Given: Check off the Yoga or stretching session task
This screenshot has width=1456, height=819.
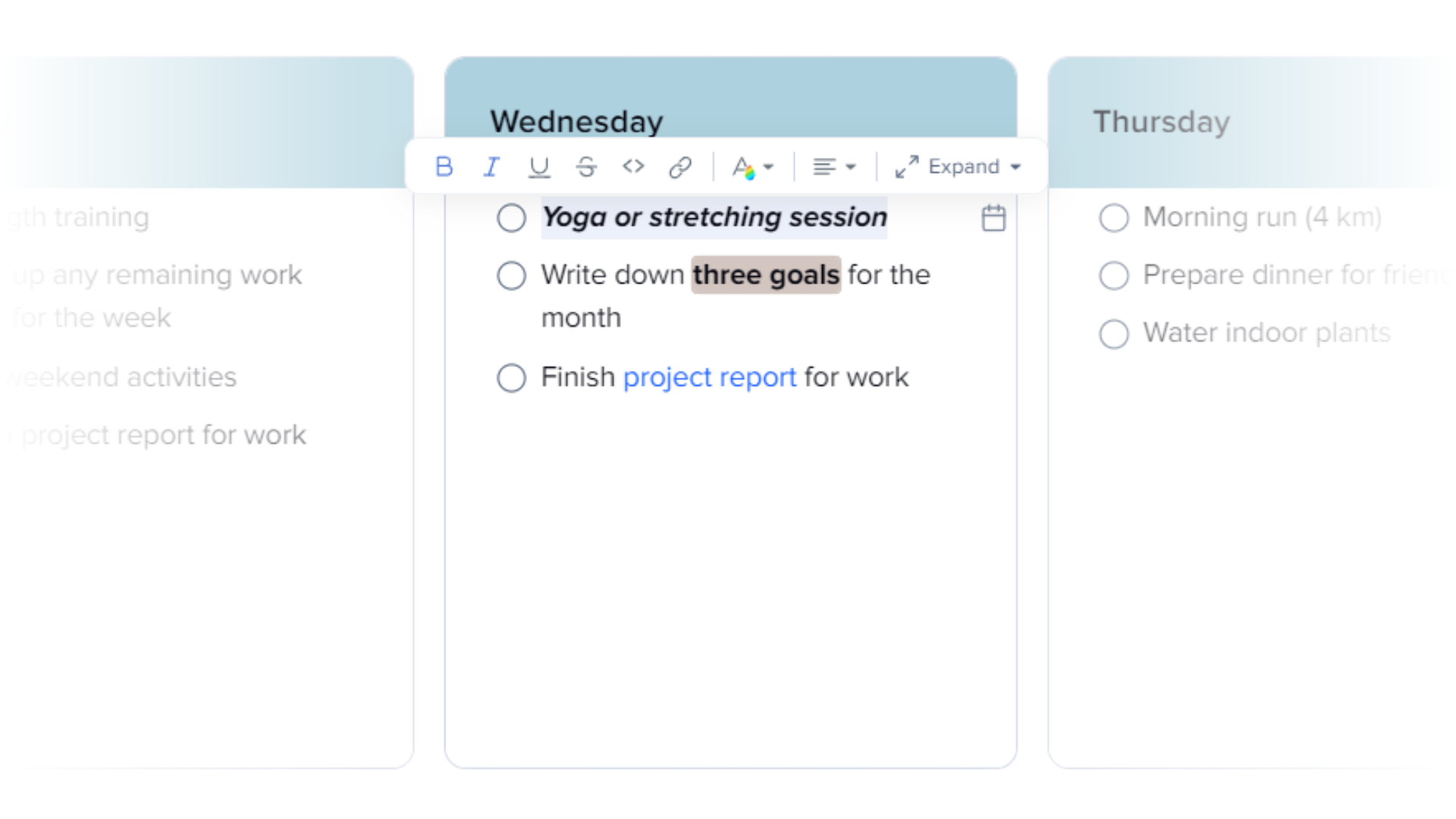Looking at the screenshot, I should point(511,218).
